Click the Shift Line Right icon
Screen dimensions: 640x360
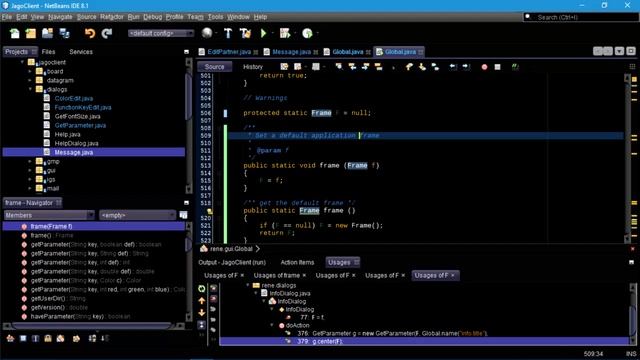(x=466, y=67)
